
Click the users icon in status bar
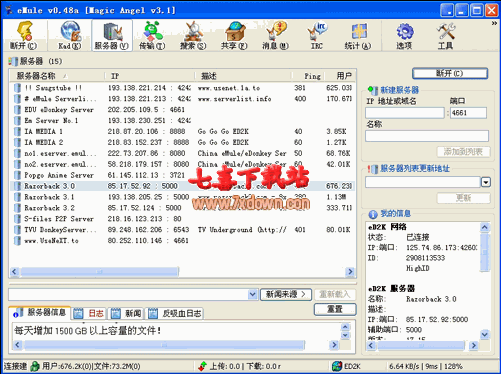click(35, 366)
